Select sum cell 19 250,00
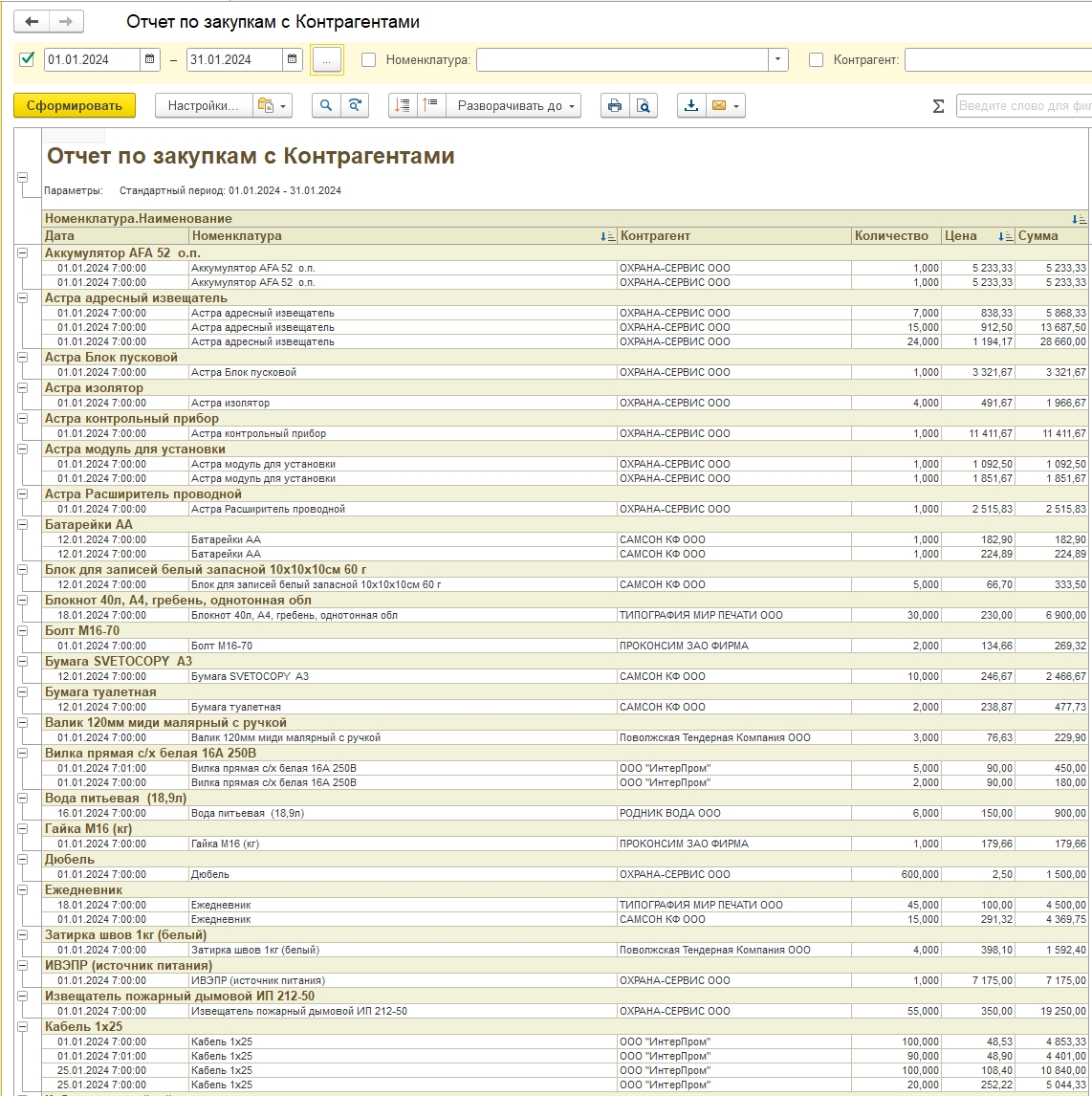Viewport: 1092px width, 1096px height. pos(1052,1012)
